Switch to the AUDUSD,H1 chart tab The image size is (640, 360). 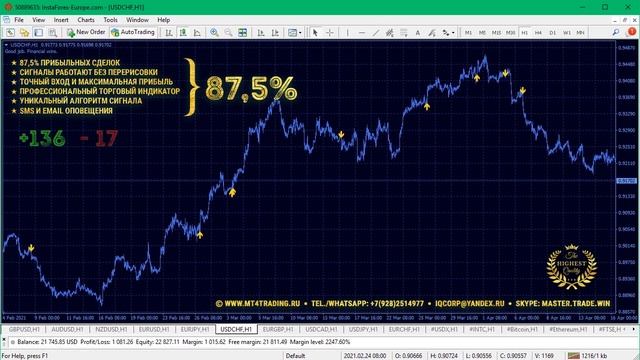point(67,329)
